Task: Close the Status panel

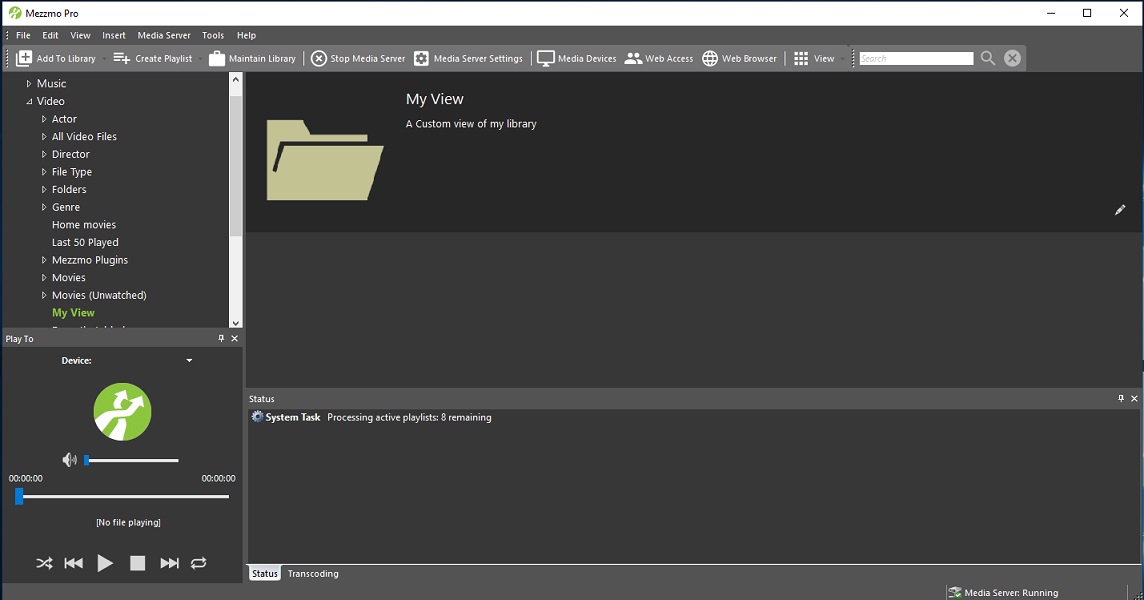Action: [x=1134, y=399]
